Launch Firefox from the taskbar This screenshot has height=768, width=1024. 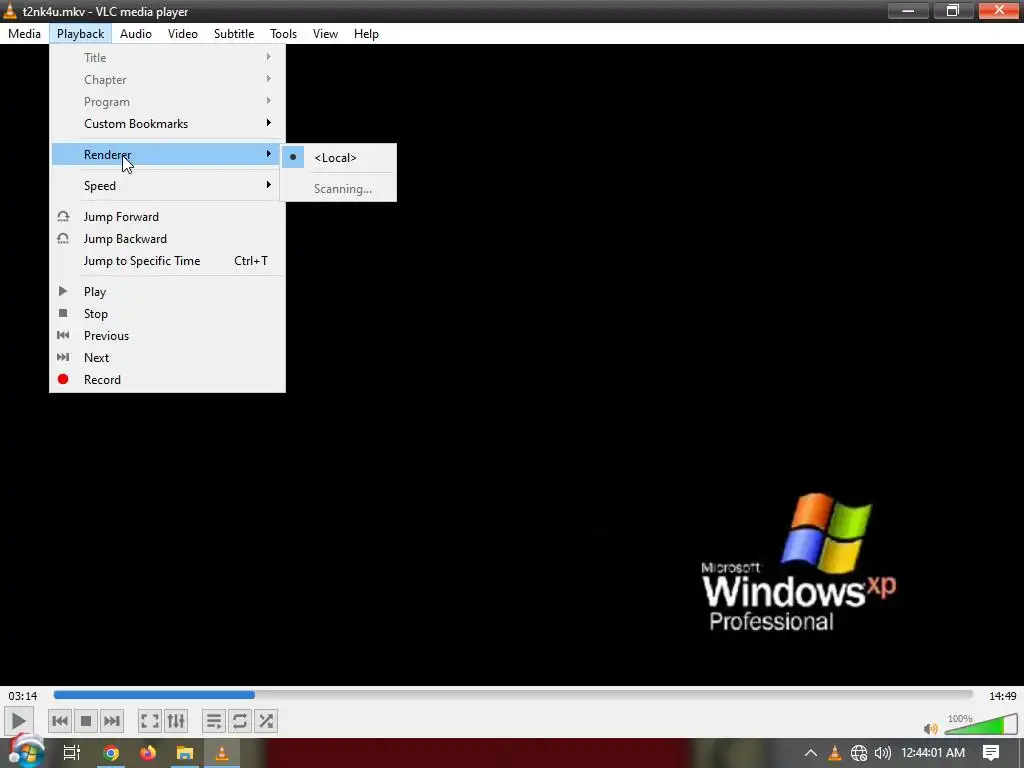(x=148, y=753)
